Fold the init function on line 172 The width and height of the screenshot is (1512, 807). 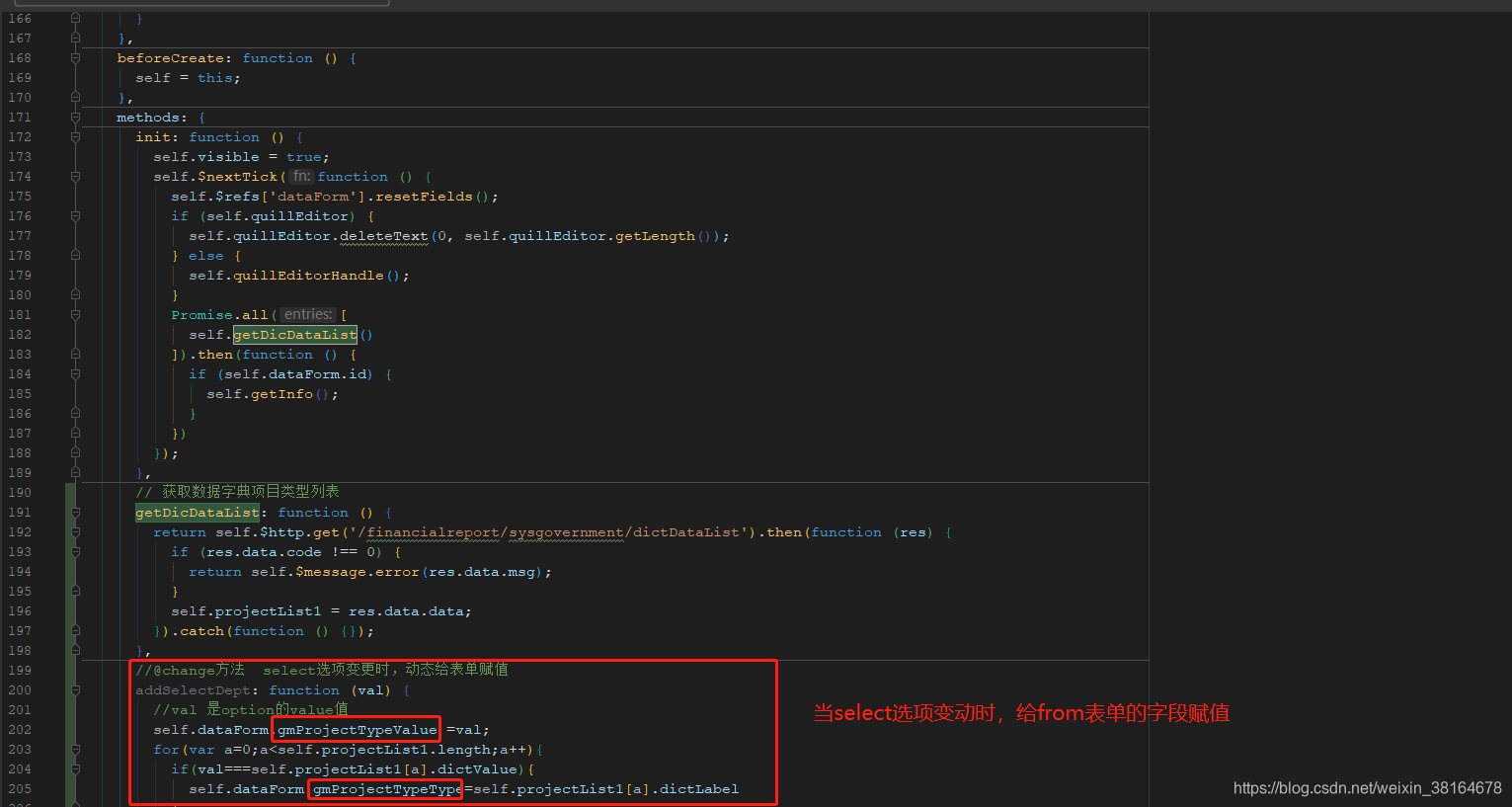pos(75,137)
